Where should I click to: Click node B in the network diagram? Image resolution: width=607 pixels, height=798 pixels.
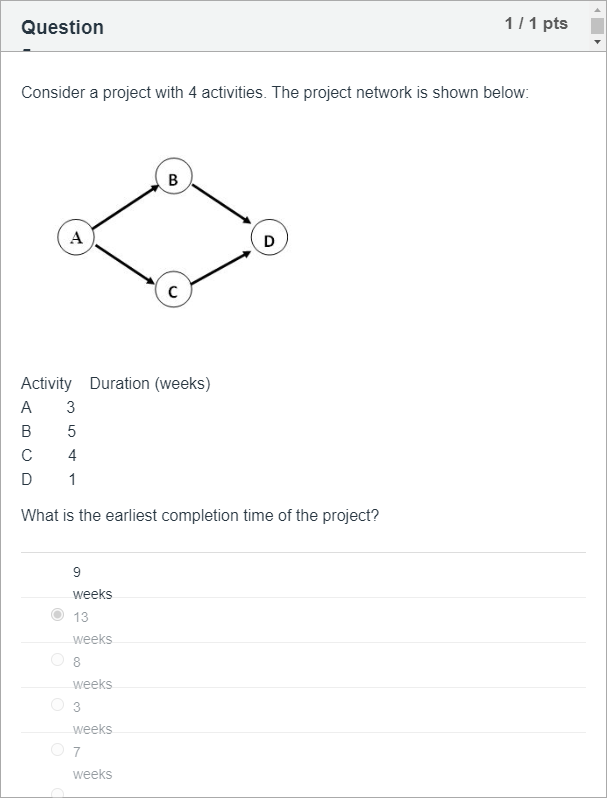[x=174, y=176]
